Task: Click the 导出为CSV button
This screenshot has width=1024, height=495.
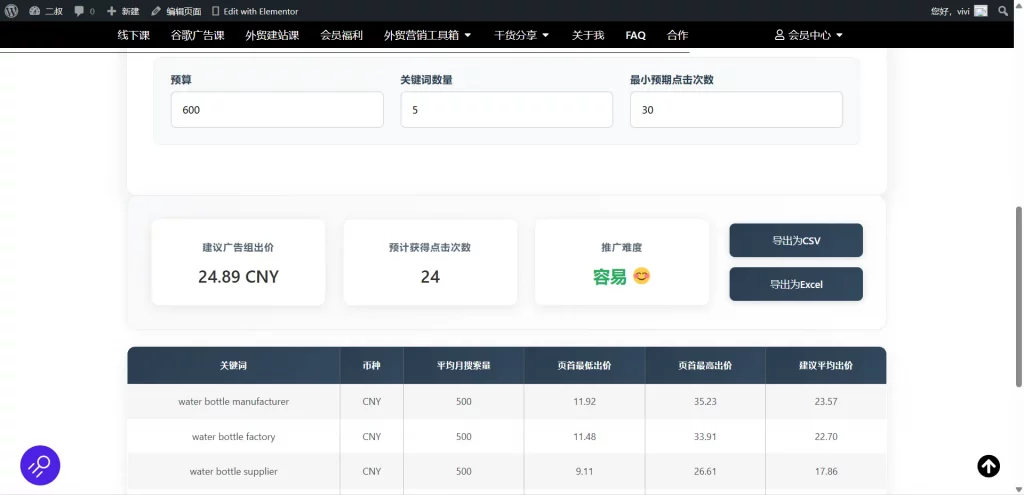Action: point(796,241)
